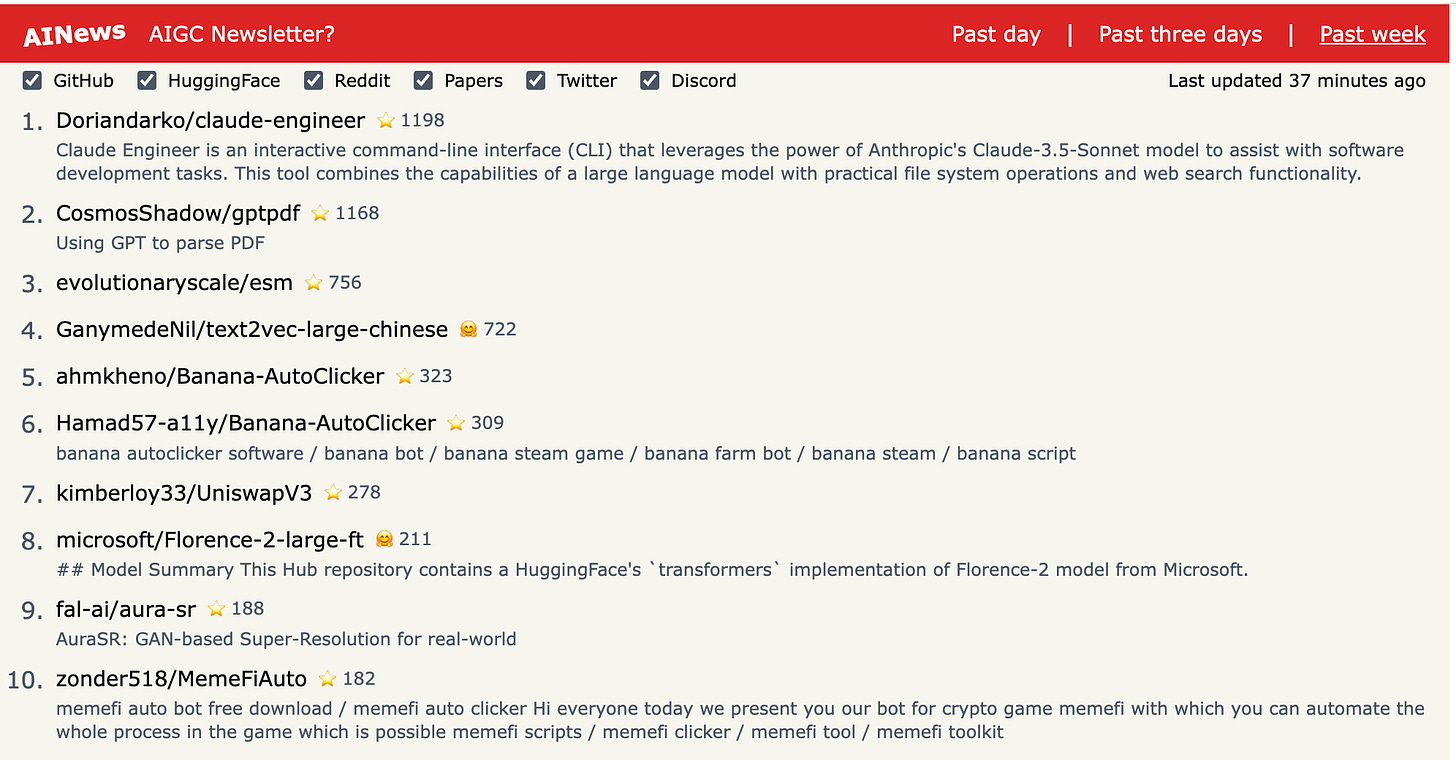The width and height of the screenshot is (1456, 760).
Task: Toggle the Papers source checkbox
Action: point(424,81)
